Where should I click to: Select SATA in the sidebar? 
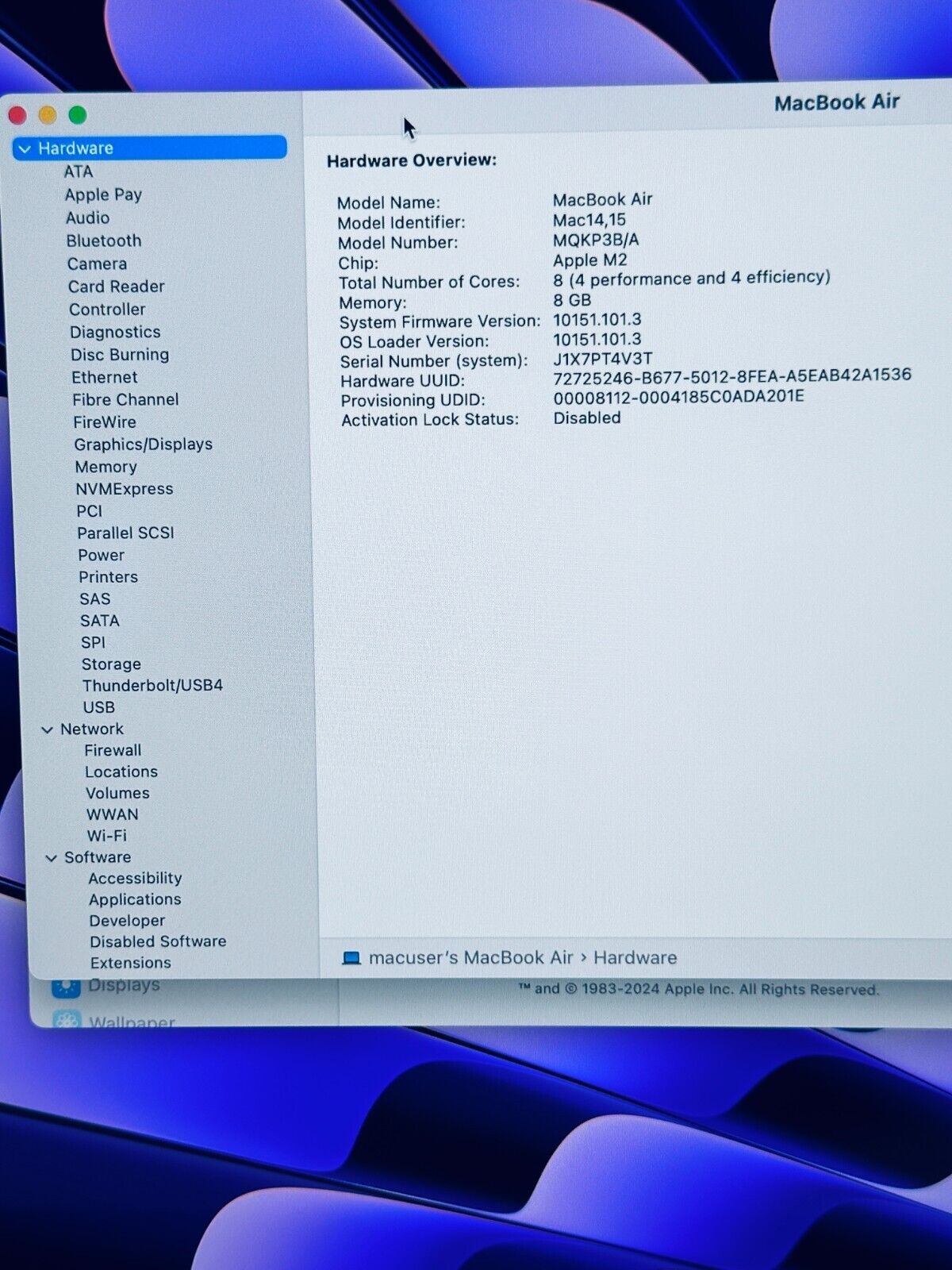pos(99,621)
